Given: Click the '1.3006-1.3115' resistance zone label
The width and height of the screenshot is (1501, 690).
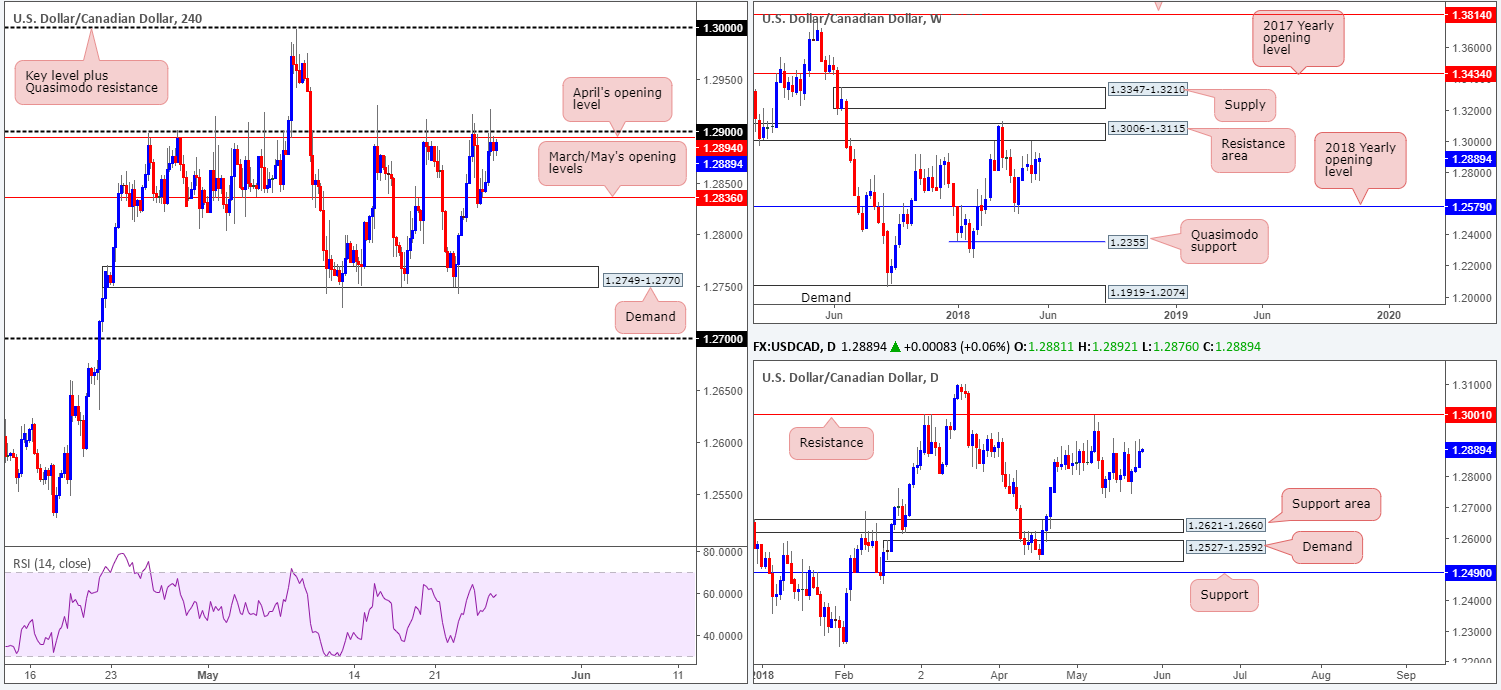Looking at the screenshot, I should pos(1147,130).
